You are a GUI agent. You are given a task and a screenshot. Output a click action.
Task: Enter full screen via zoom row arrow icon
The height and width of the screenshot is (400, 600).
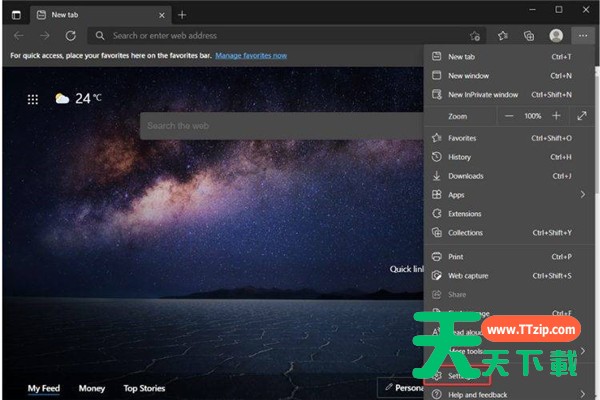pyautogui.click(x=582, y=116)
